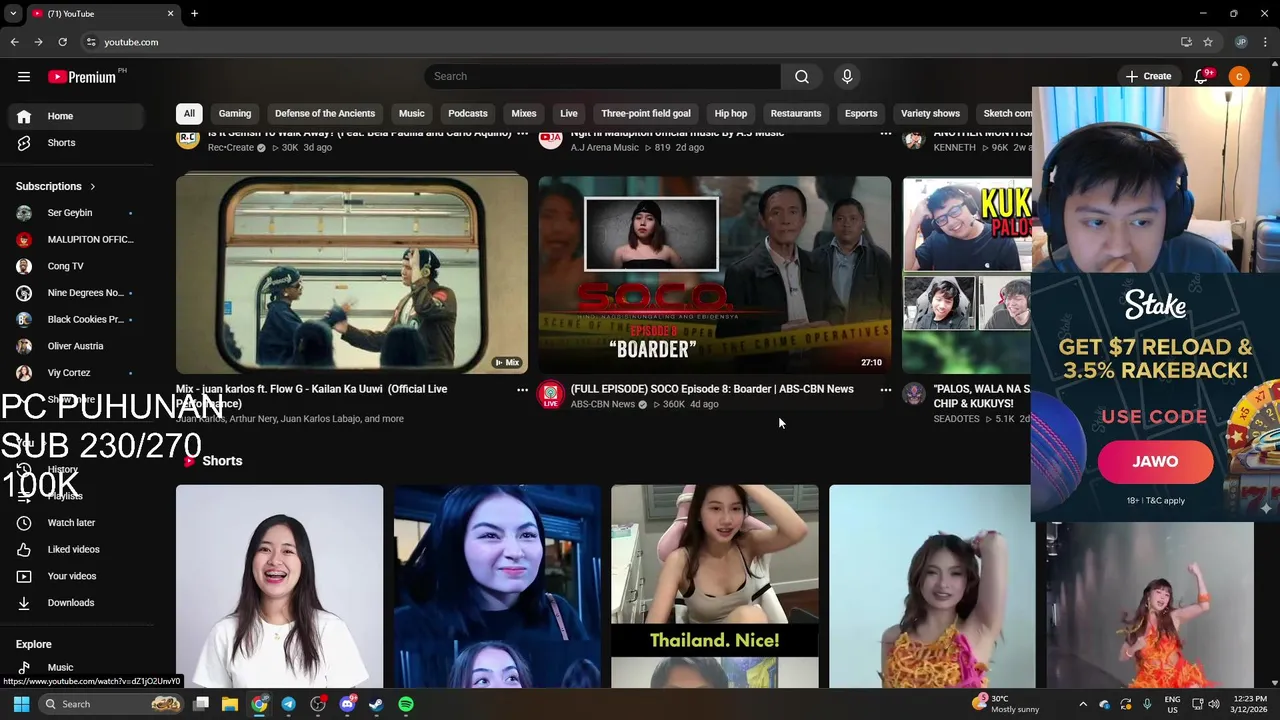Screen dimensions: 1280x720
Task: Select Three-point field goal chip
Action: (x=646, y=113)
